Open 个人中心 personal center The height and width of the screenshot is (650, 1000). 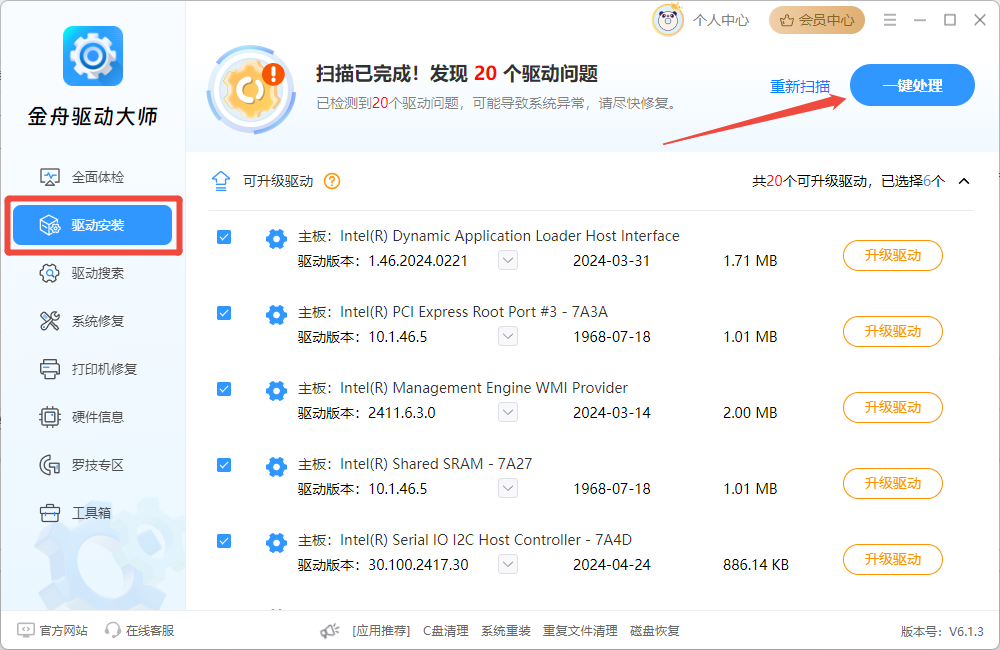pyautogui.click(x=721, y=20)
